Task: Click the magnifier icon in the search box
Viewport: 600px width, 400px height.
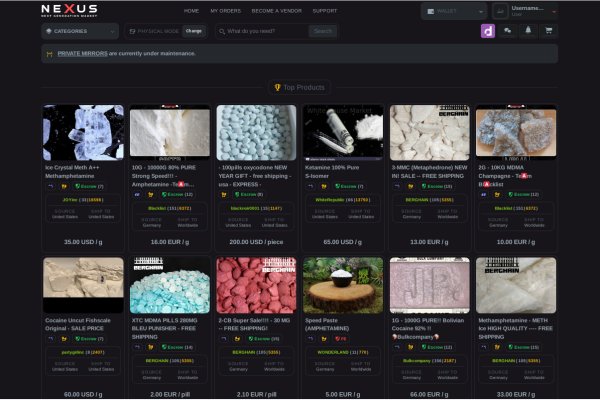Action: pyautogui.click(x=222, y=31)
